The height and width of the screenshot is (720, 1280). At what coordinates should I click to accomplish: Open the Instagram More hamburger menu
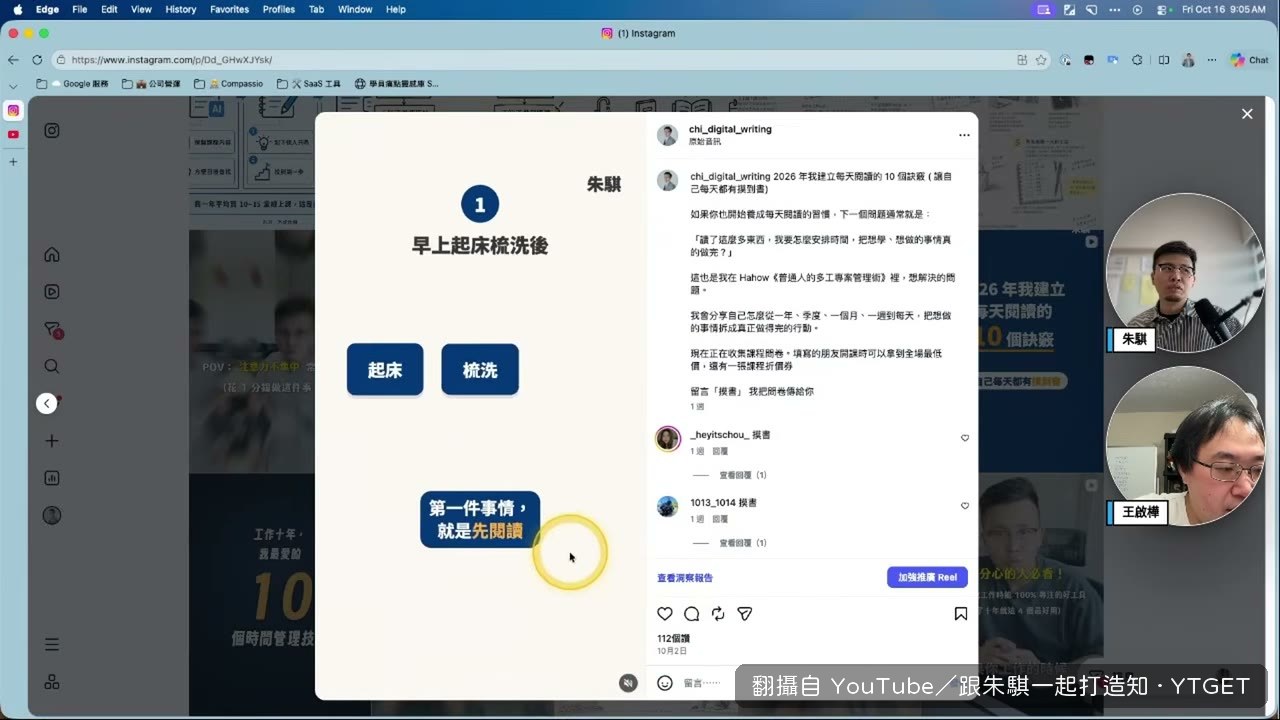52,645
